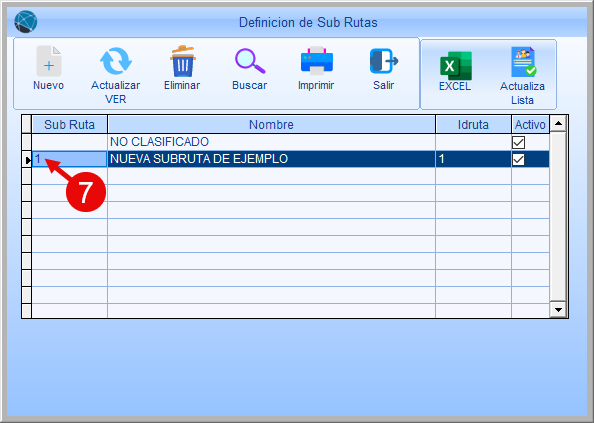Screen dimensions: 594x423
Task: Click the Nombre column header
Action: pyautogui.click(x=271, y=125)
